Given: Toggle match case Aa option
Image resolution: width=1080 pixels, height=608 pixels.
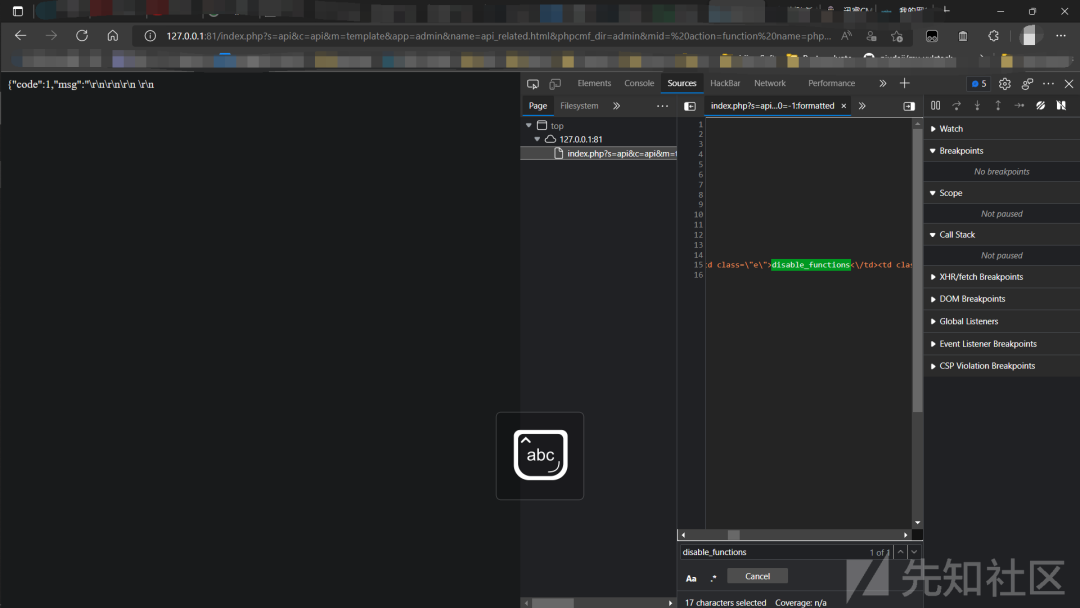Looking at the screenshot, I should pos(691,578).
